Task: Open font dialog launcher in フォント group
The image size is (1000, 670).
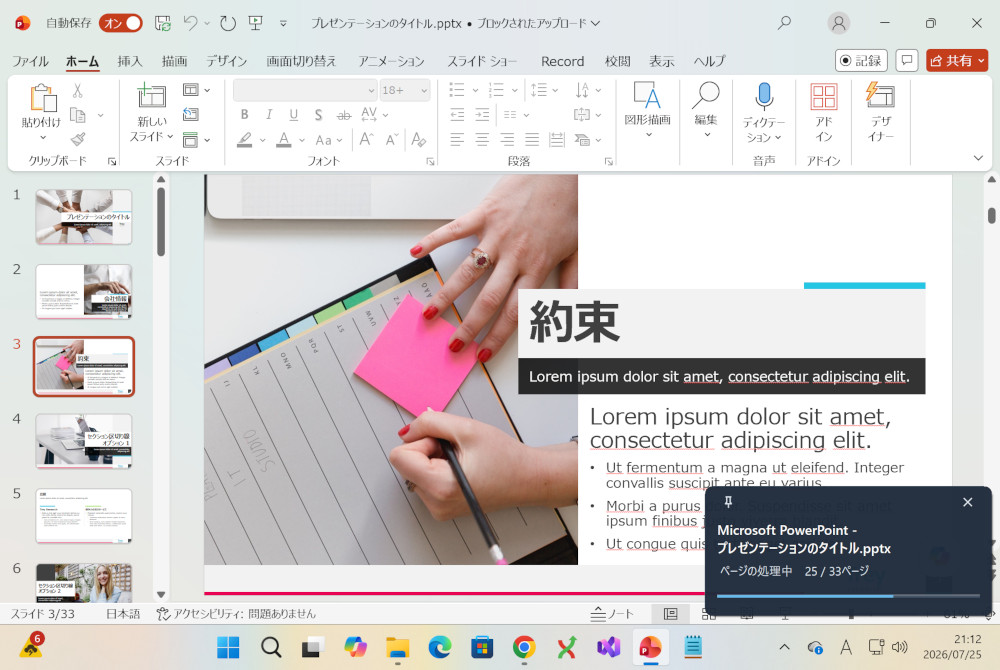Action: 430,162
